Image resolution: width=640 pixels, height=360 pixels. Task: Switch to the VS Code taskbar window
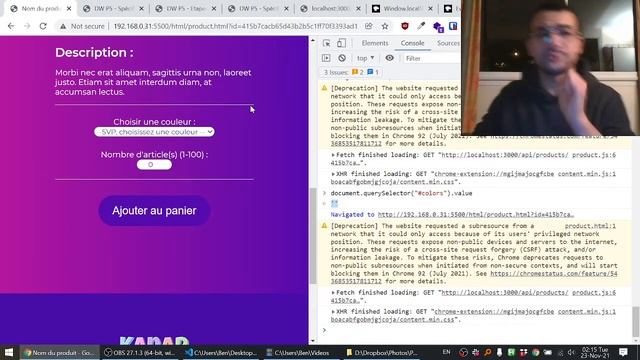click(221, 352)
